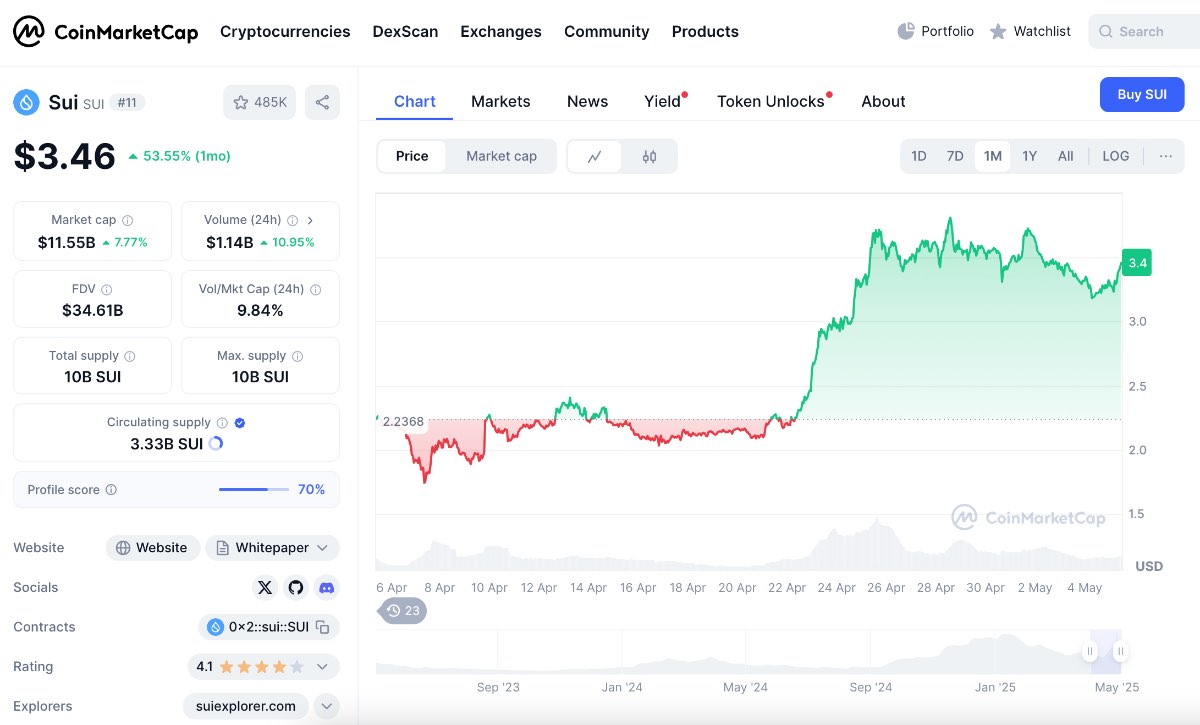Open Sui's X (Twitter) social link
The width and height of the screenshot is (1200, 725).
[265, 588]
